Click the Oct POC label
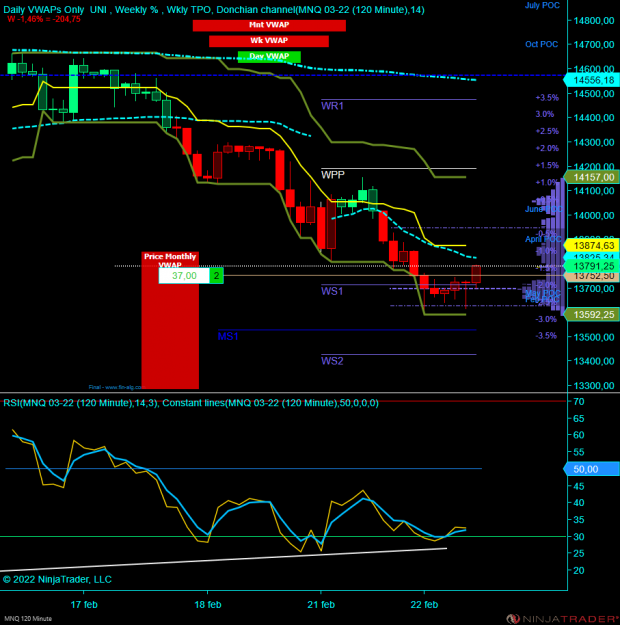The image size is (620, 625). pos(541,44)
